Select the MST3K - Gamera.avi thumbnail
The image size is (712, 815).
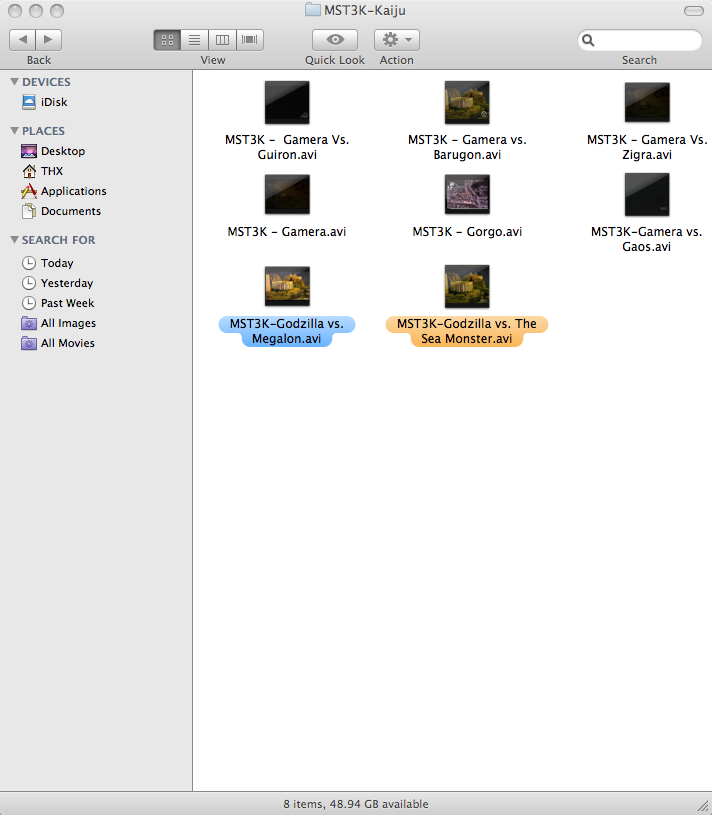(287, 194)
